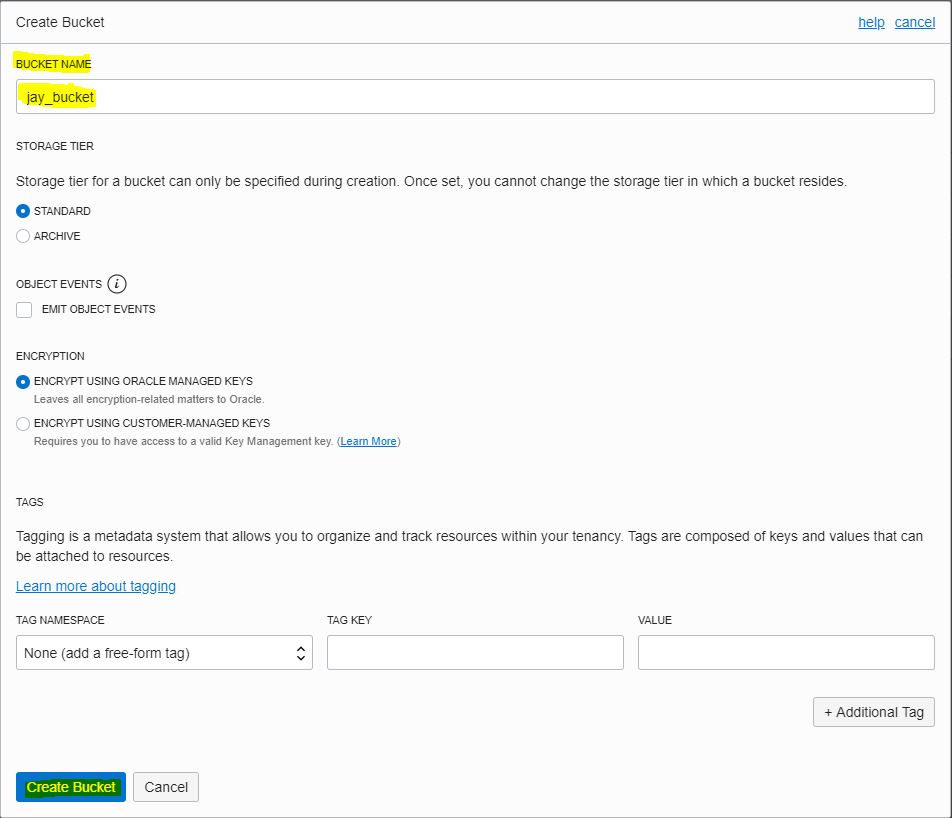Choose Encrypt Using Oracle Managed Keys
The width and height of the screenshot is (952, 818).
click(23, 381)
